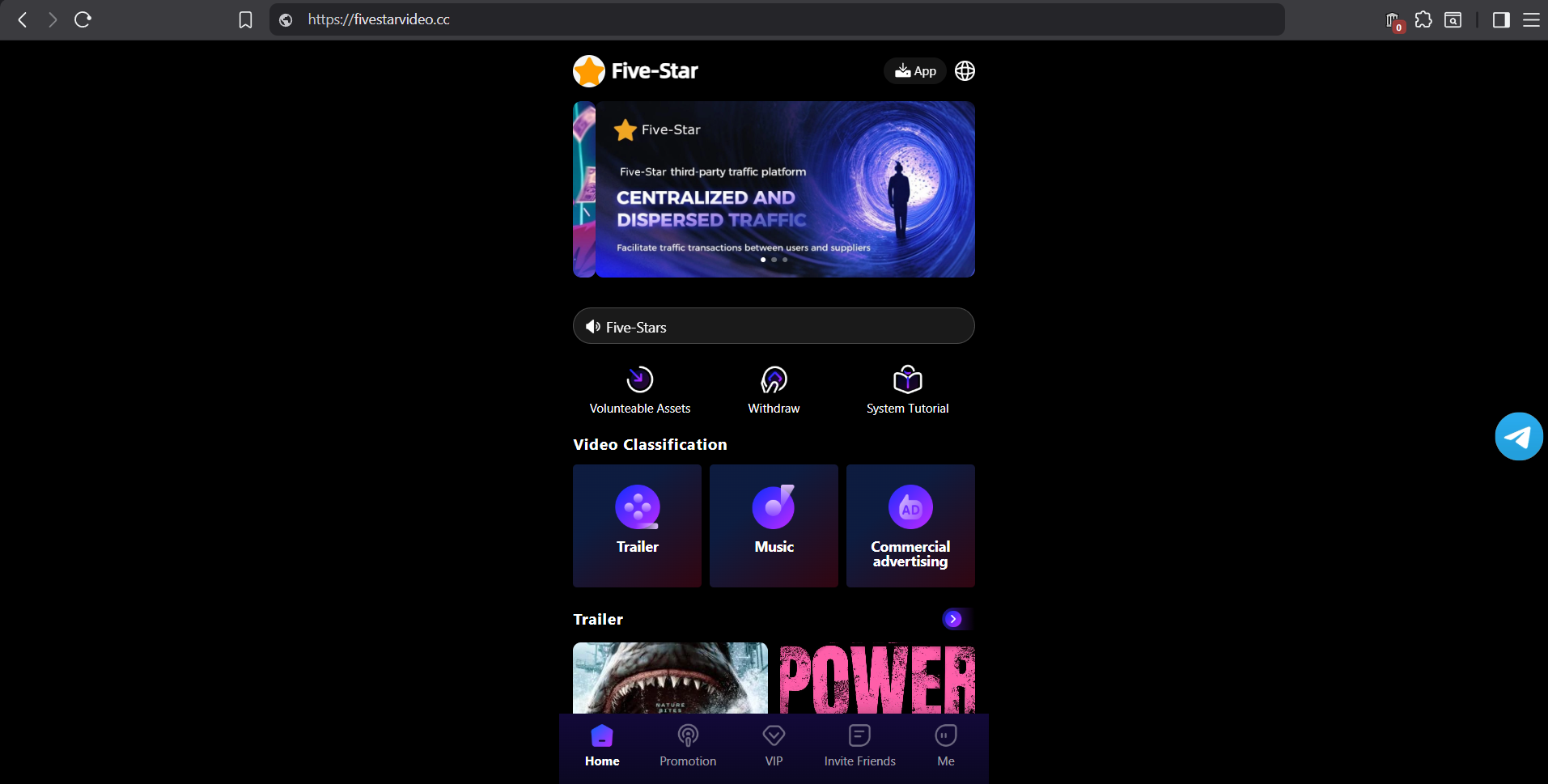The height and width of the screenshot is (784, 1548).
Task: Switch to the VIP tab
Action: (774, 746)
